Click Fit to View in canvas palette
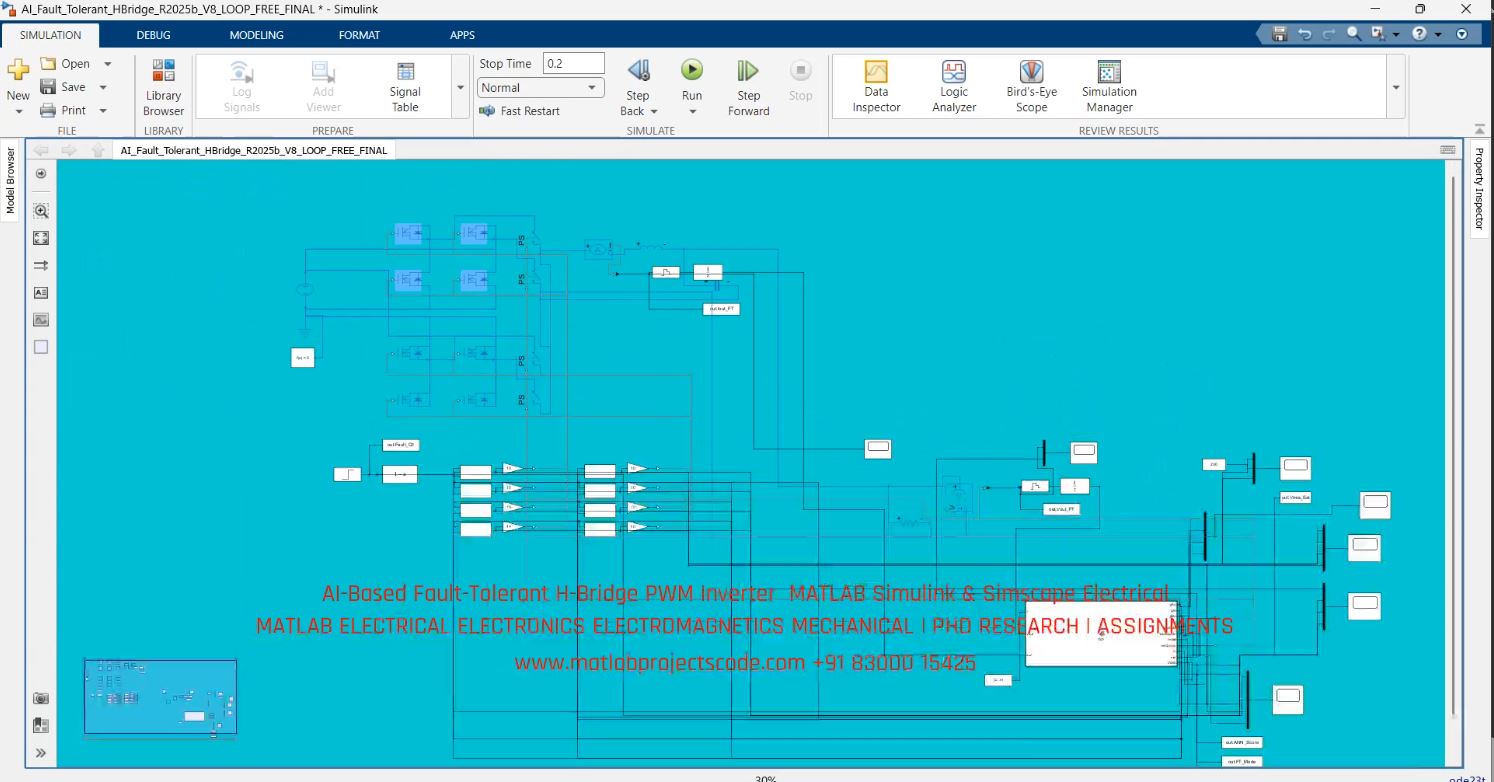The width and height of the screenshot is (1494, 782). 41,238
